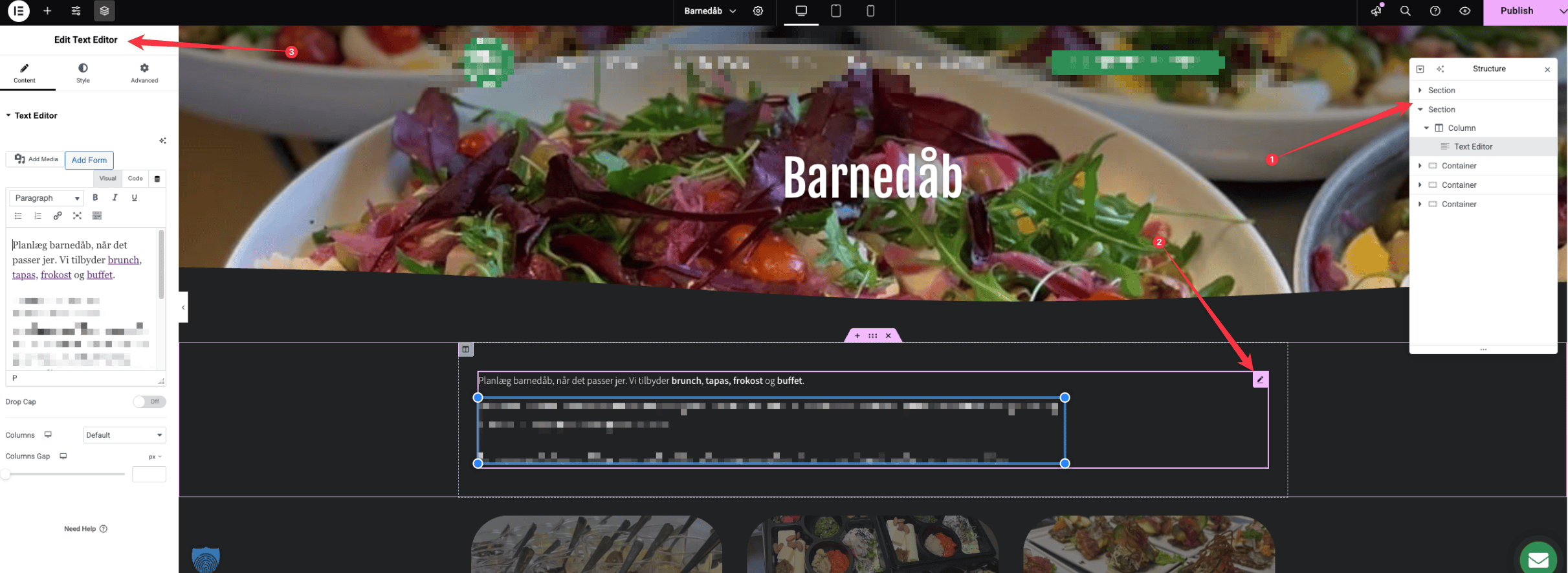This screenshot has width=1568, height=573.
Task: Click the brunch link in editor
Action: point(123,260)
